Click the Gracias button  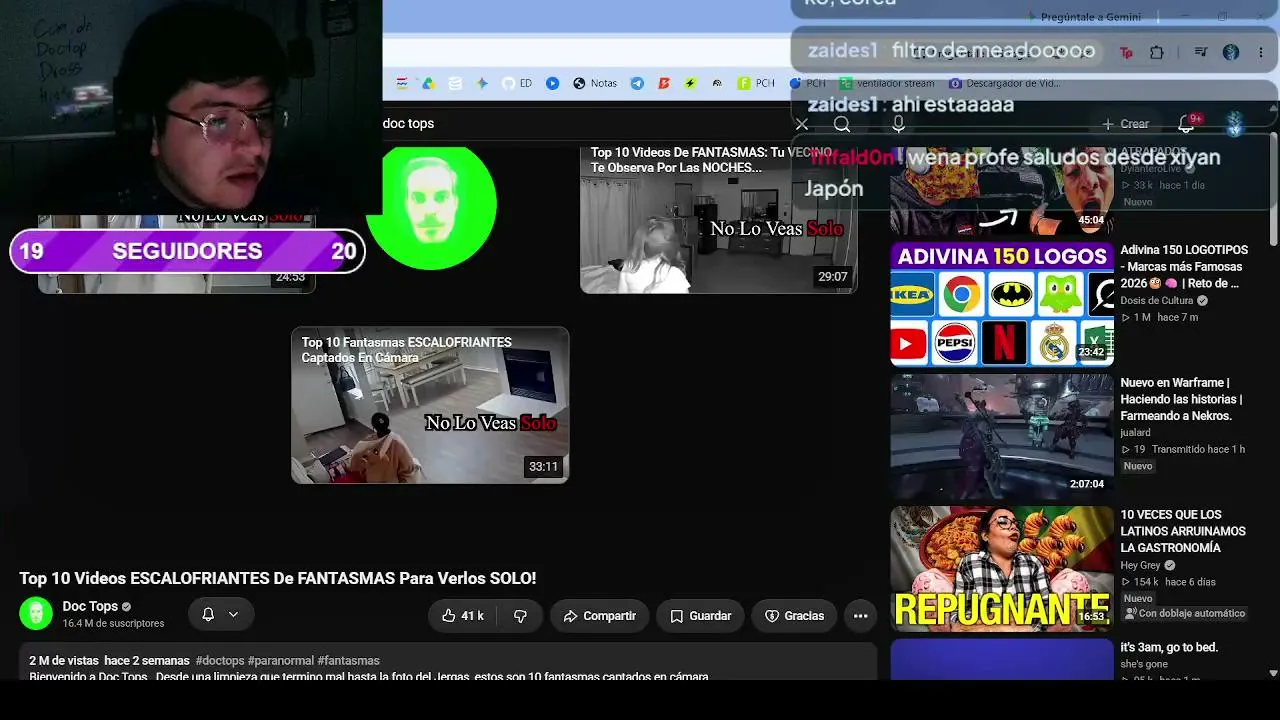pos(795,616)
